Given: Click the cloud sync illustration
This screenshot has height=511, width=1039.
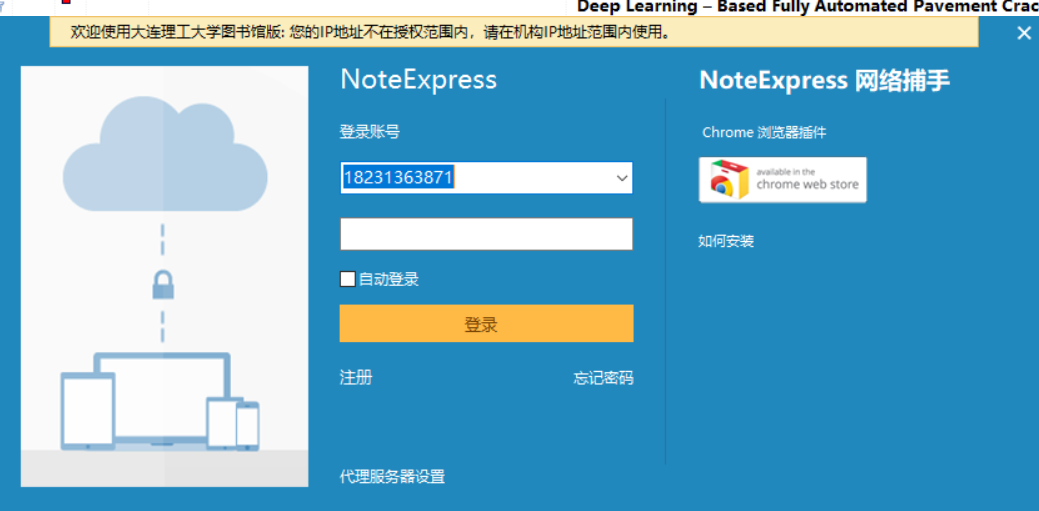Looking at the screenshot, I should point(164,276).
